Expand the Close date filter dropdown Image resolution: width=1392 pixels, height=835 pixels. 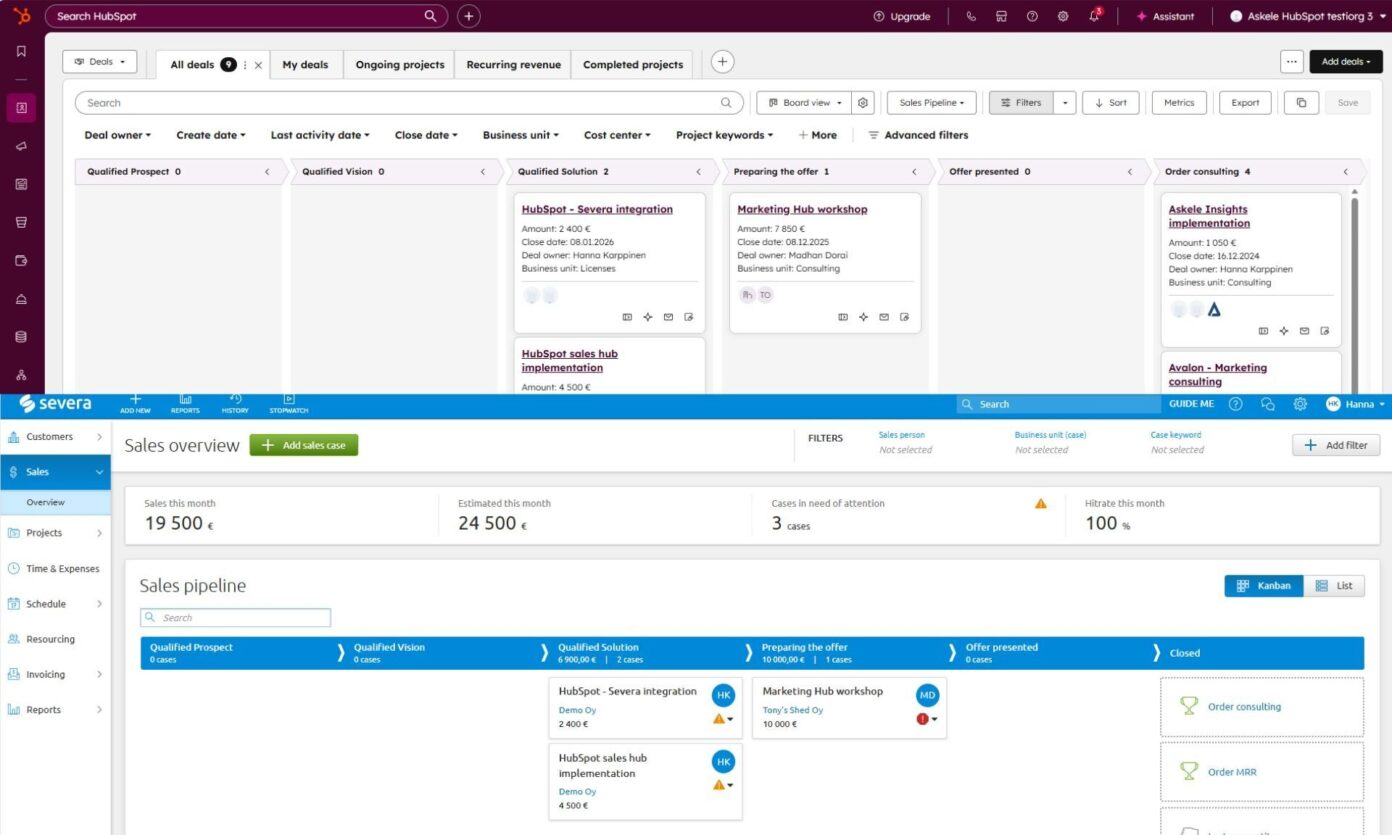(x=426, y=135)
